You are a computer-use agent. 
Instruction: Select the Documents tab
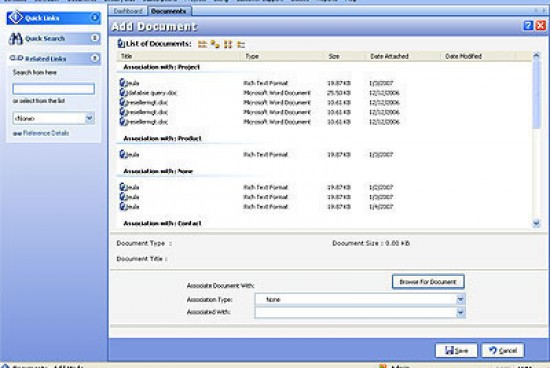tap(169, 11)
